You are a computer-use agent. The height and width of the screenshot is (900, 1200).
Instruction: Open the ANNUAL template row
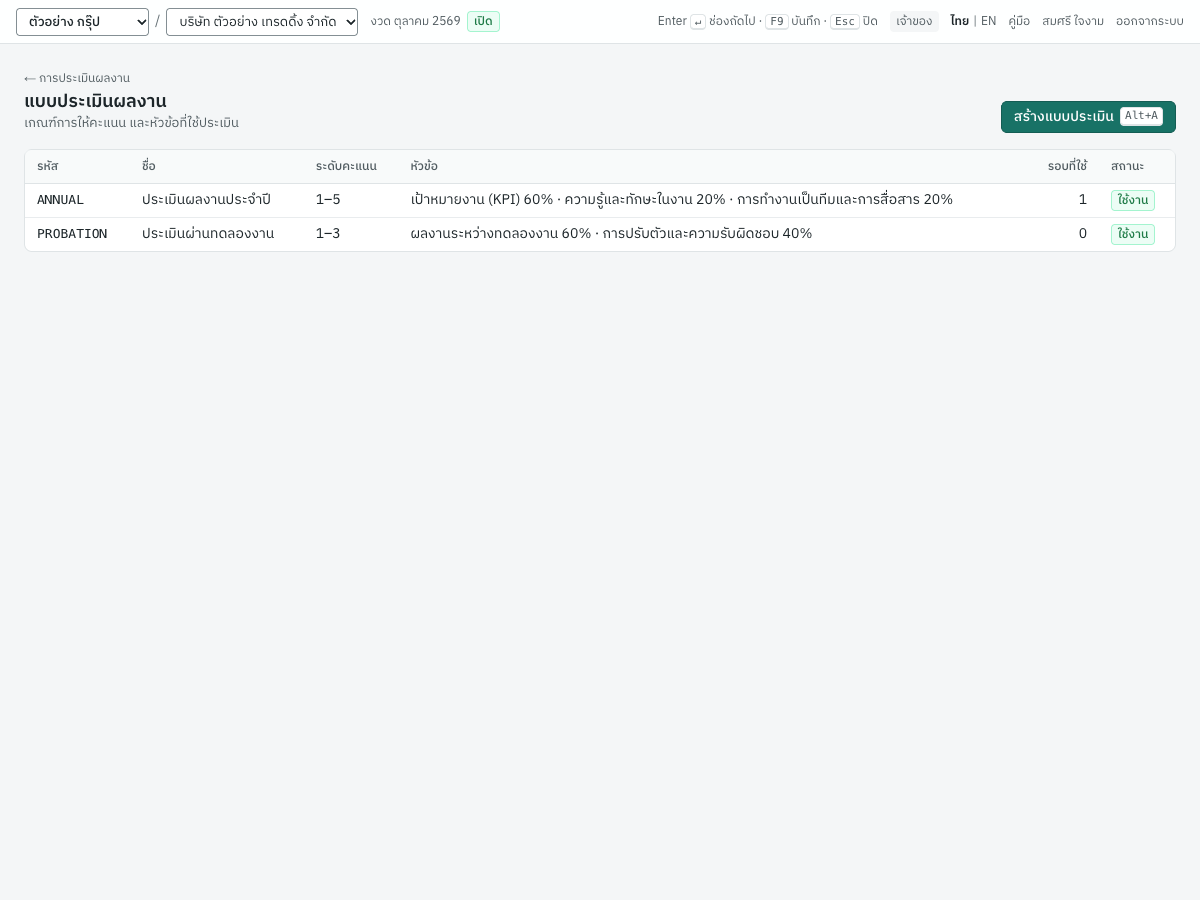tap(600, 200)
